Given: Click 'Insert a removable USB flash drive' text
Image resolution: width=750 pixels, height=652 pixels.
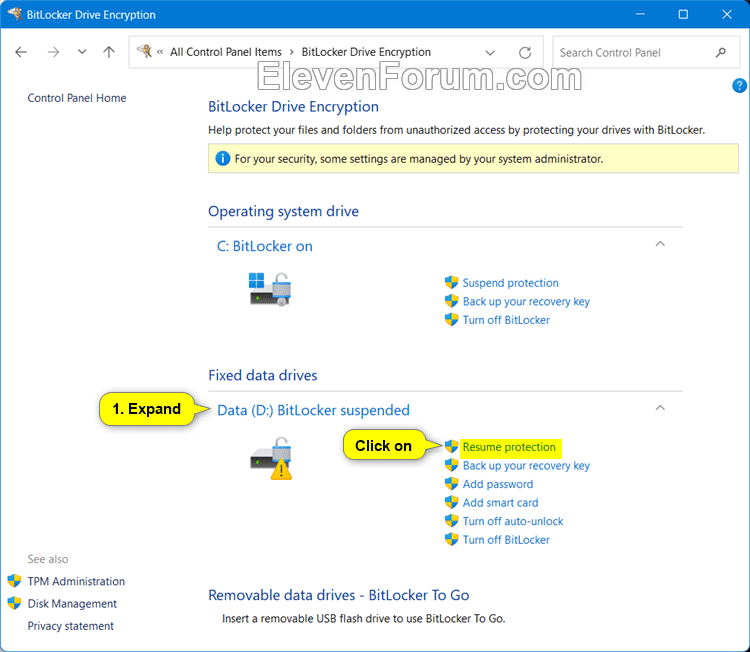Looking at the screenshot, I should (x=364, y=619).
